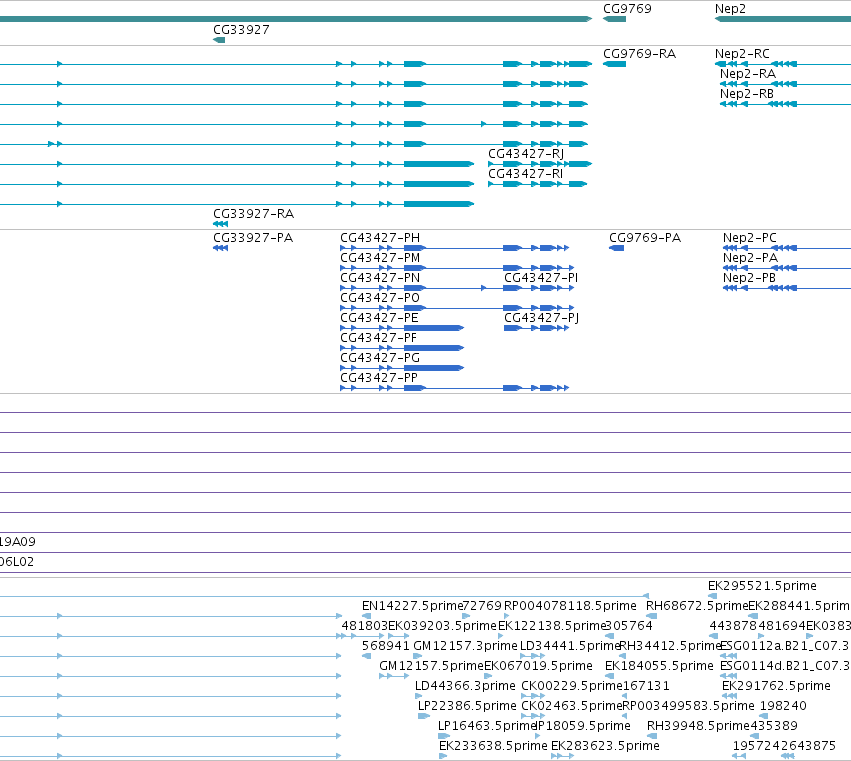
Task: Click the 19A09 clone label
Action: [17, 542]
